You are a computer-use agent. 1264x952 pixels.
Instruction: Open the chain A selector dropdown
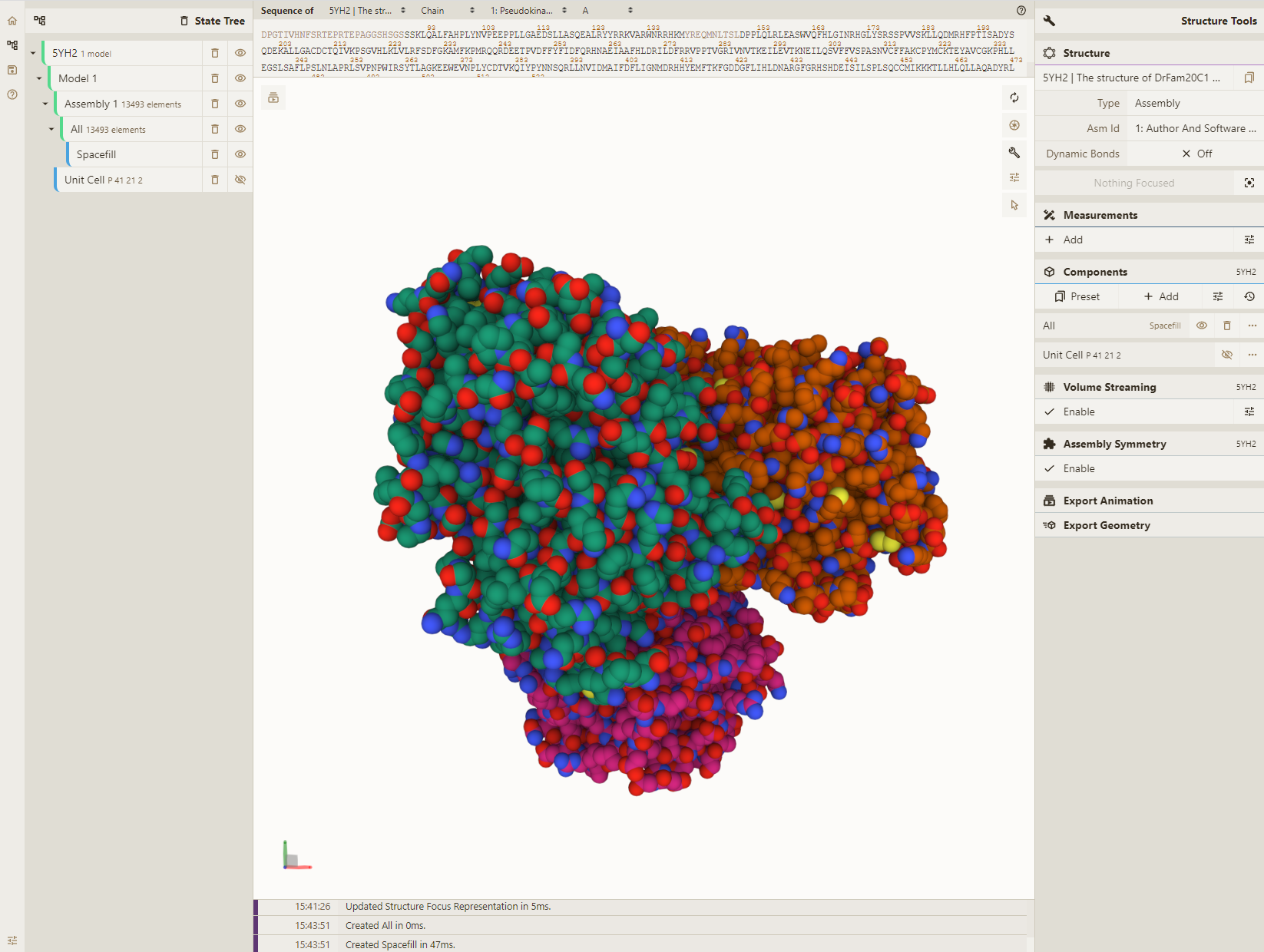607,10
